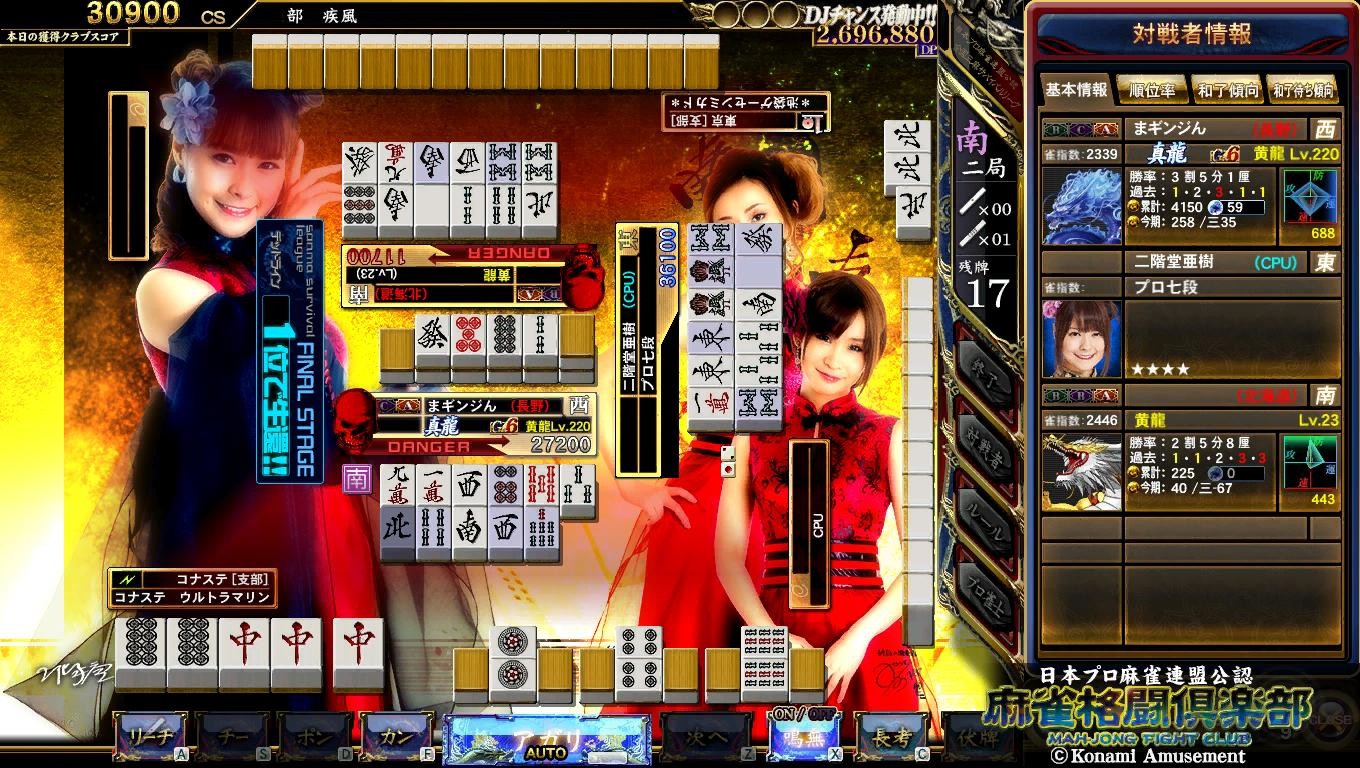Click the vertical CPU gauge bar
The height and width of the screenshot is (768, 1360).
point(809,523)
